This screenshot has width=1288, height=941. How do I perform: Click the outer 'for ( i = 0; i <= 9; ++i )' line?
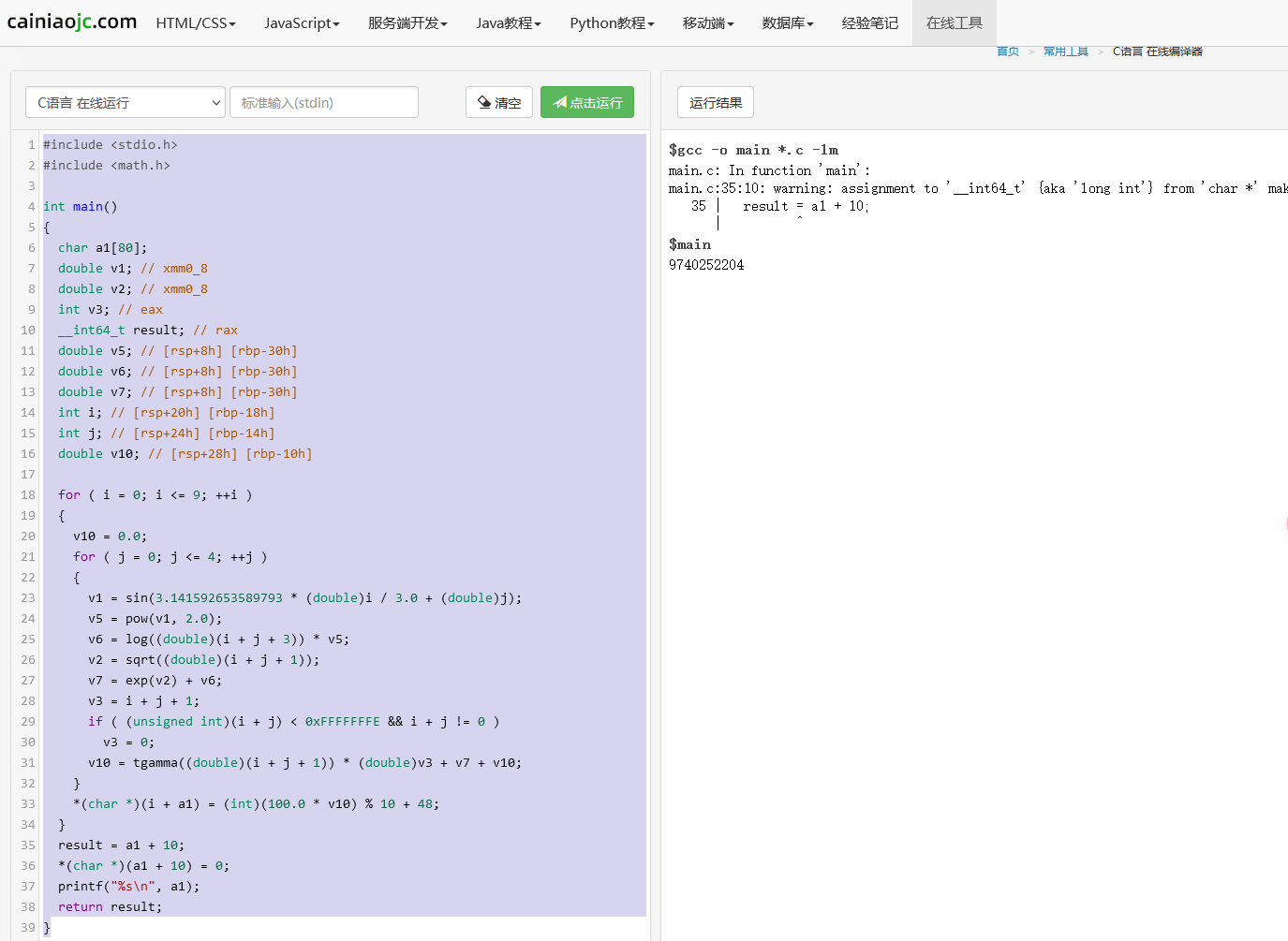click(x=155, y=494)
